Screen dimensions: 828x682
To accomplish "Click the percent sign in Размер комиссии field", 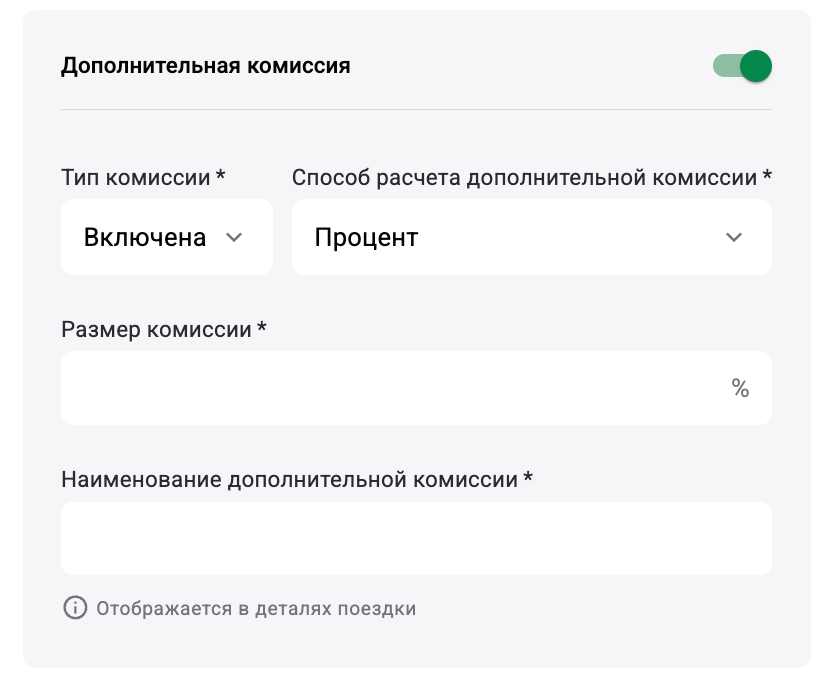I will (740, 388).
